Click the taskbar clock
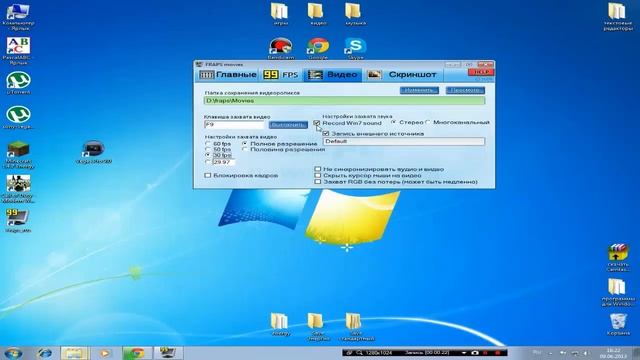Screen dimensions: 640x360 [x=613, y=353]
